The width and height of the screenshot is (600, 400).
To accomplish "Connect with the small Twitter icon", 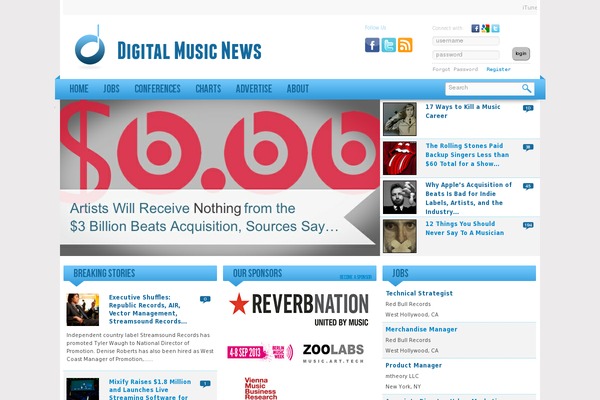I will coord(495,28).
